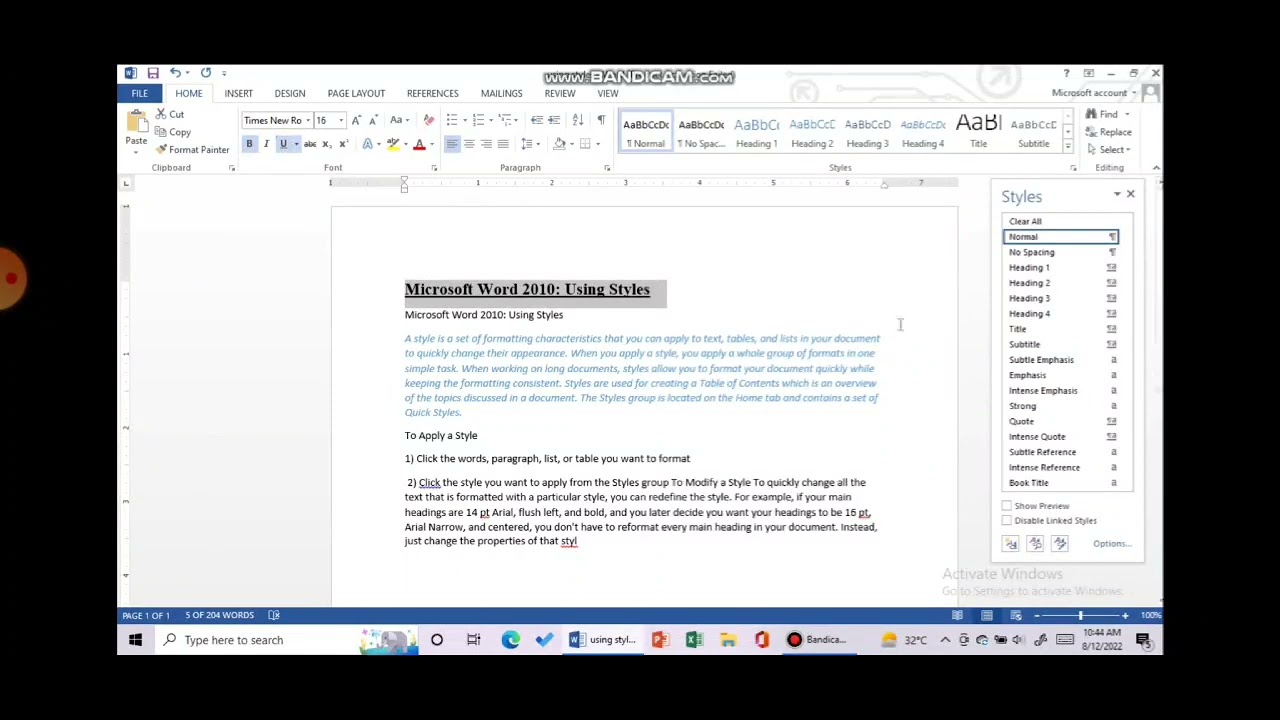Toggle Underline formatting
This screenshot has height=720, width=1280.
coord(283,144)
